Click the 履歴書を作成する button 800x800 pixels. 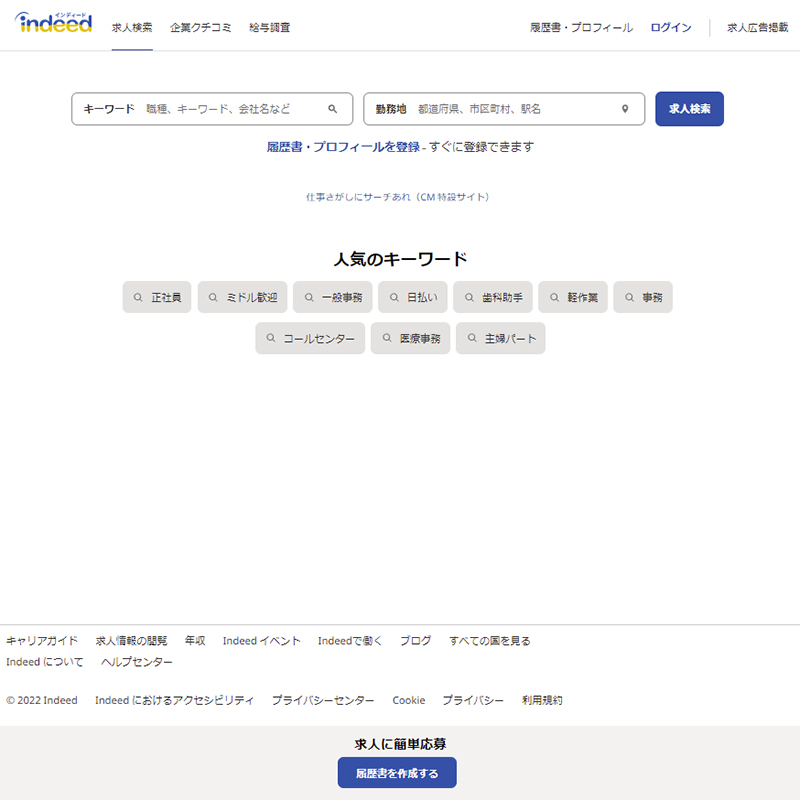[x=397, y=773]
